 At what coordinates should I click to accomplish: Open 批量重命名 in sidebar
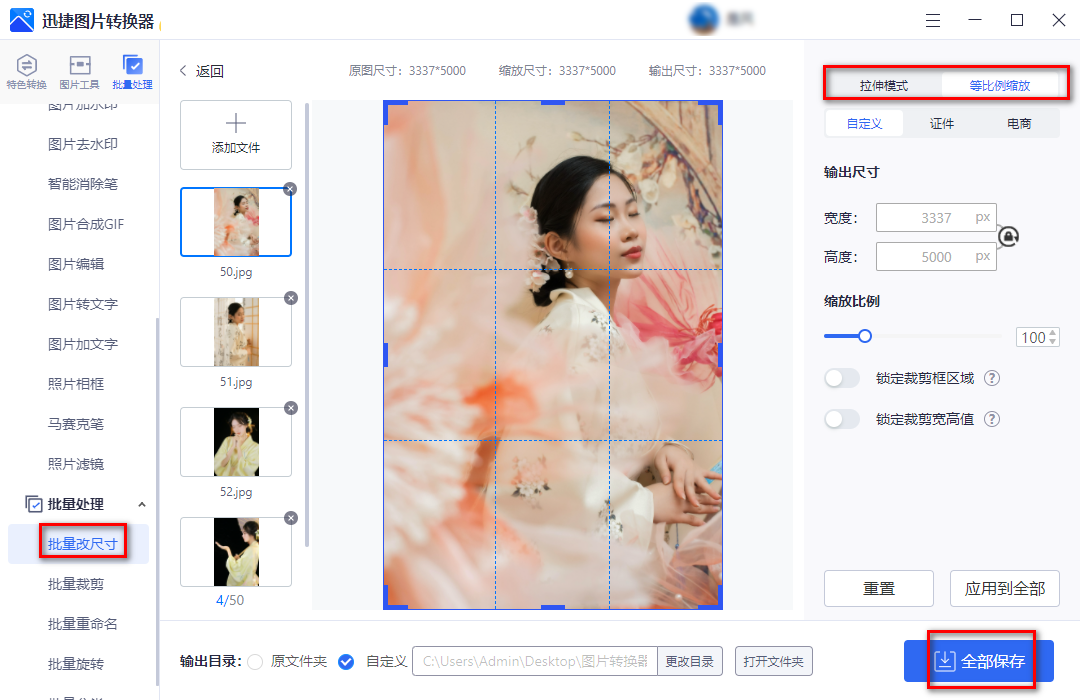83,624
